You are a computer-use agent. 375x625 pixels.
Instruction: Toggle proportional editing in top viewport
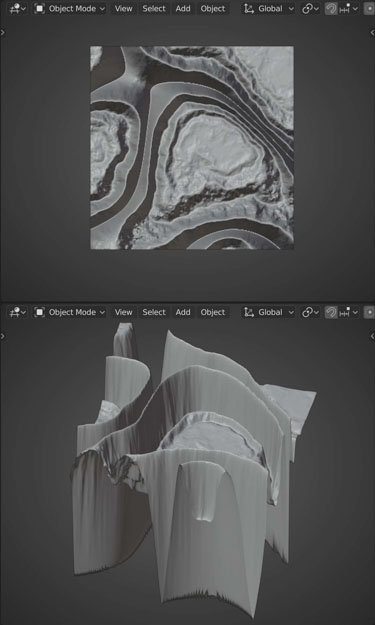pyautogui.click(x=369, y=8)
